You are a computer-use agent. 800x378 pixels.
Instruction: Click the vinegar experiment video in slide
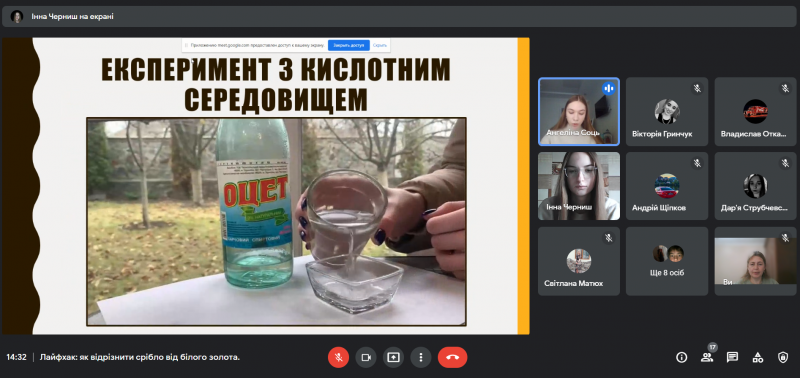[276, 221]
